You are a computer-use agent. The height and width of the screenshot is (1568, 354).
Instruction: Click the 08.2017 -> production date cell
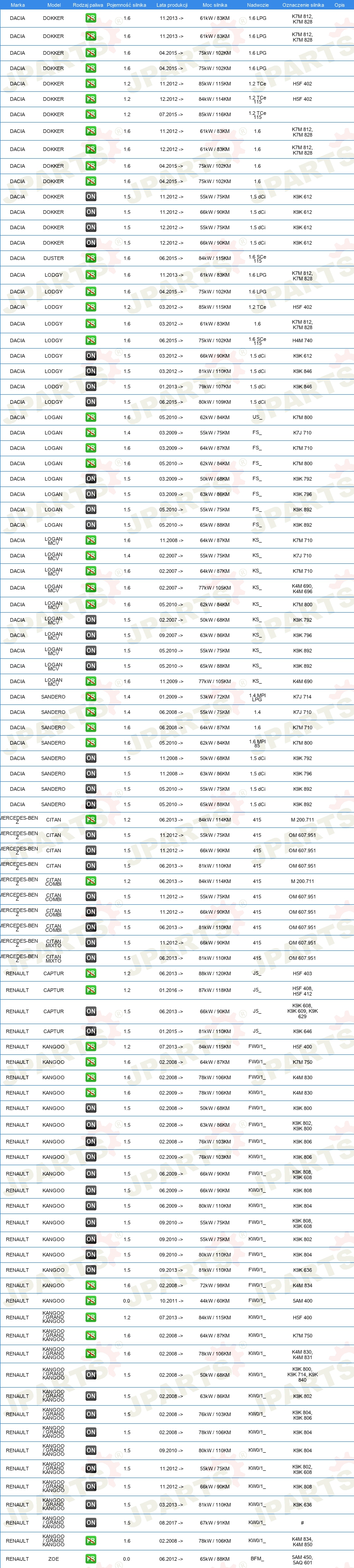[171, 1522]
